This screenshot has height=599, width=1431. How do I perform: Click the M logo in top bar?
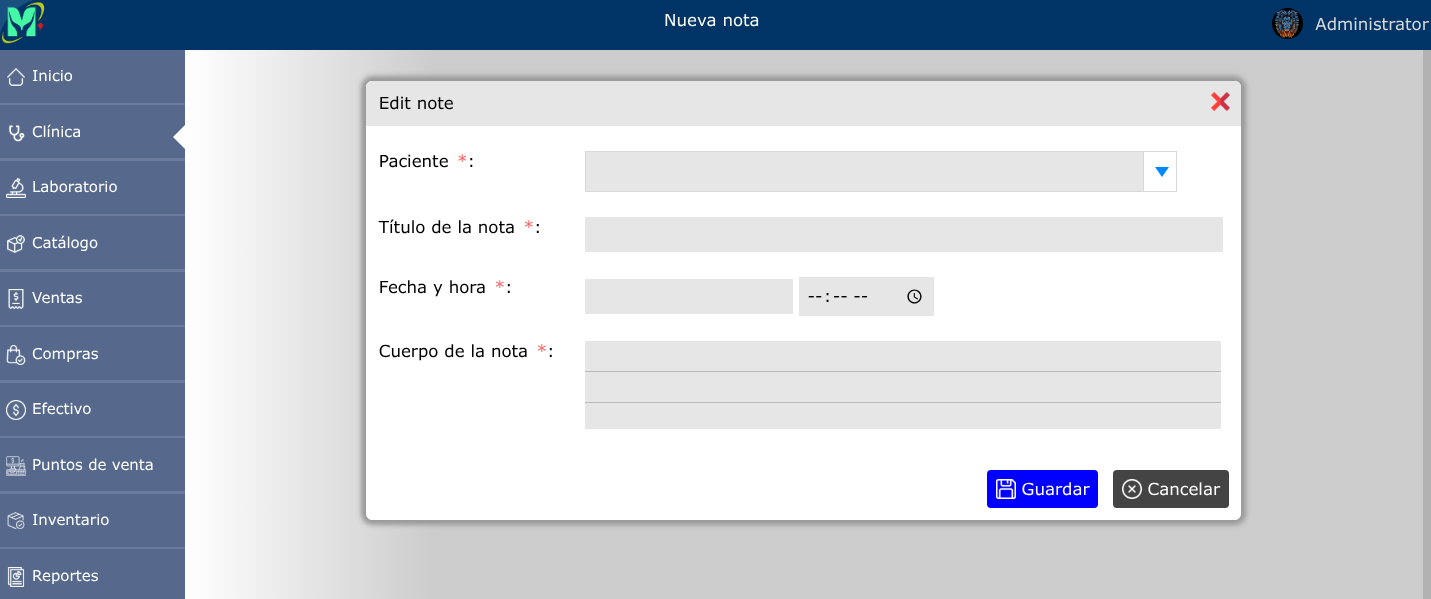(x=22, y=22)
